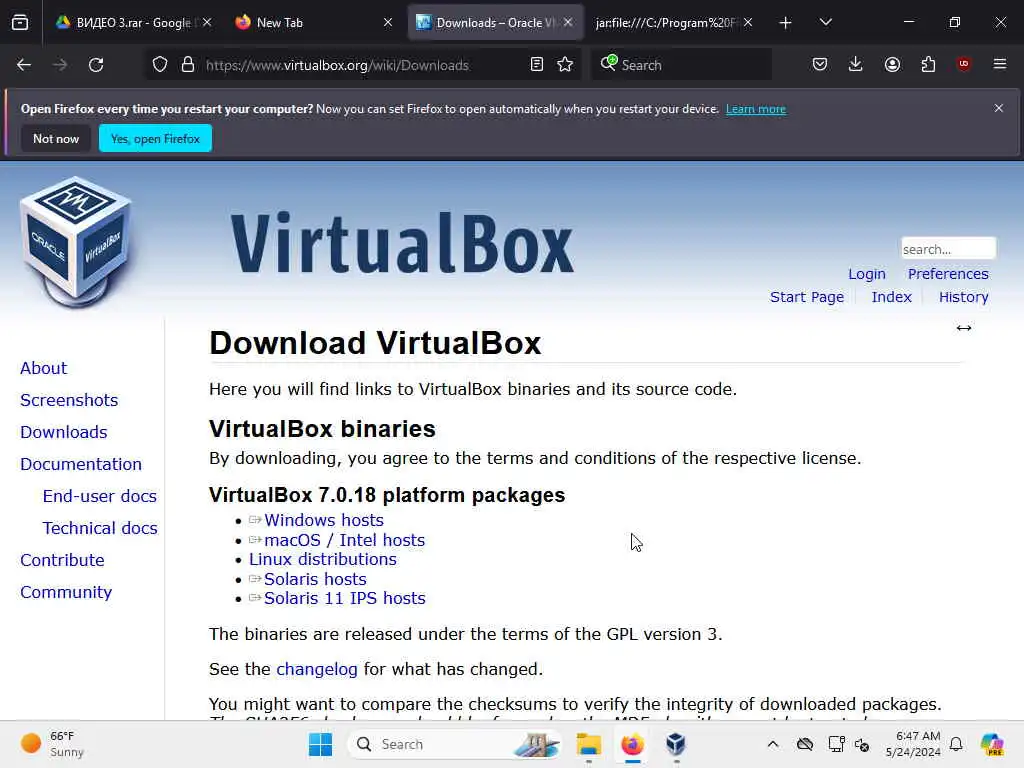Open Contribute in the sidebar
This screenshot has height=768, width=1024.
tap(62, 560)
